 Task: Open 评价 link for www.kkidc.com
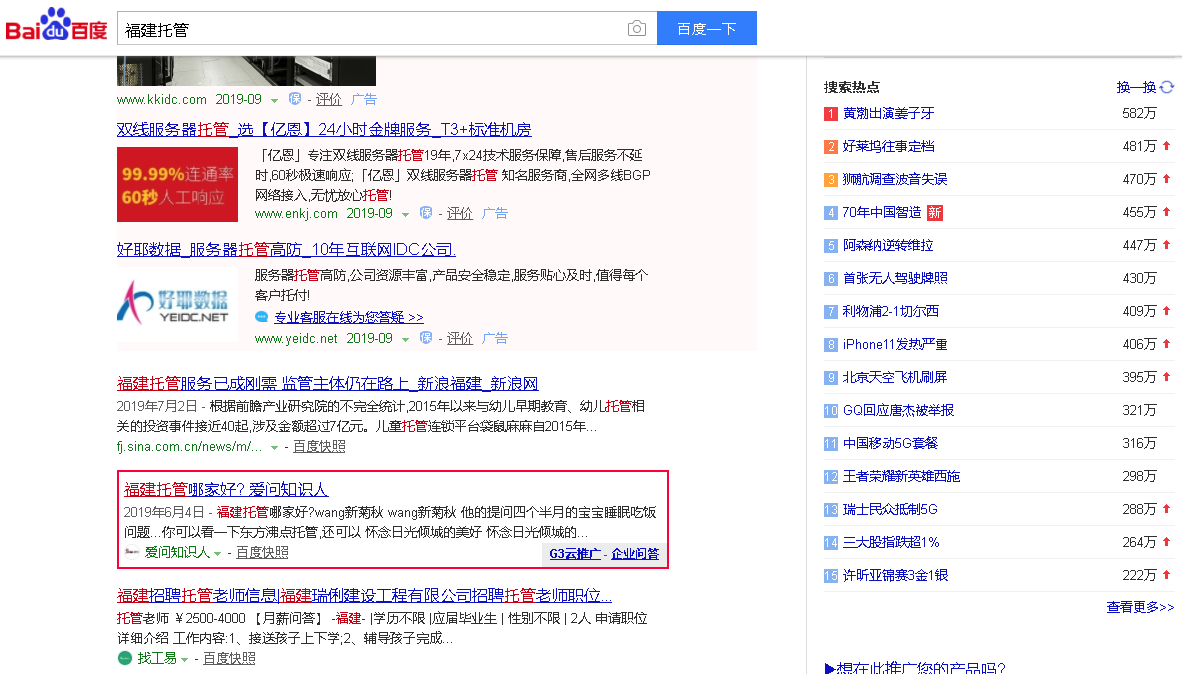coord(329,100)
